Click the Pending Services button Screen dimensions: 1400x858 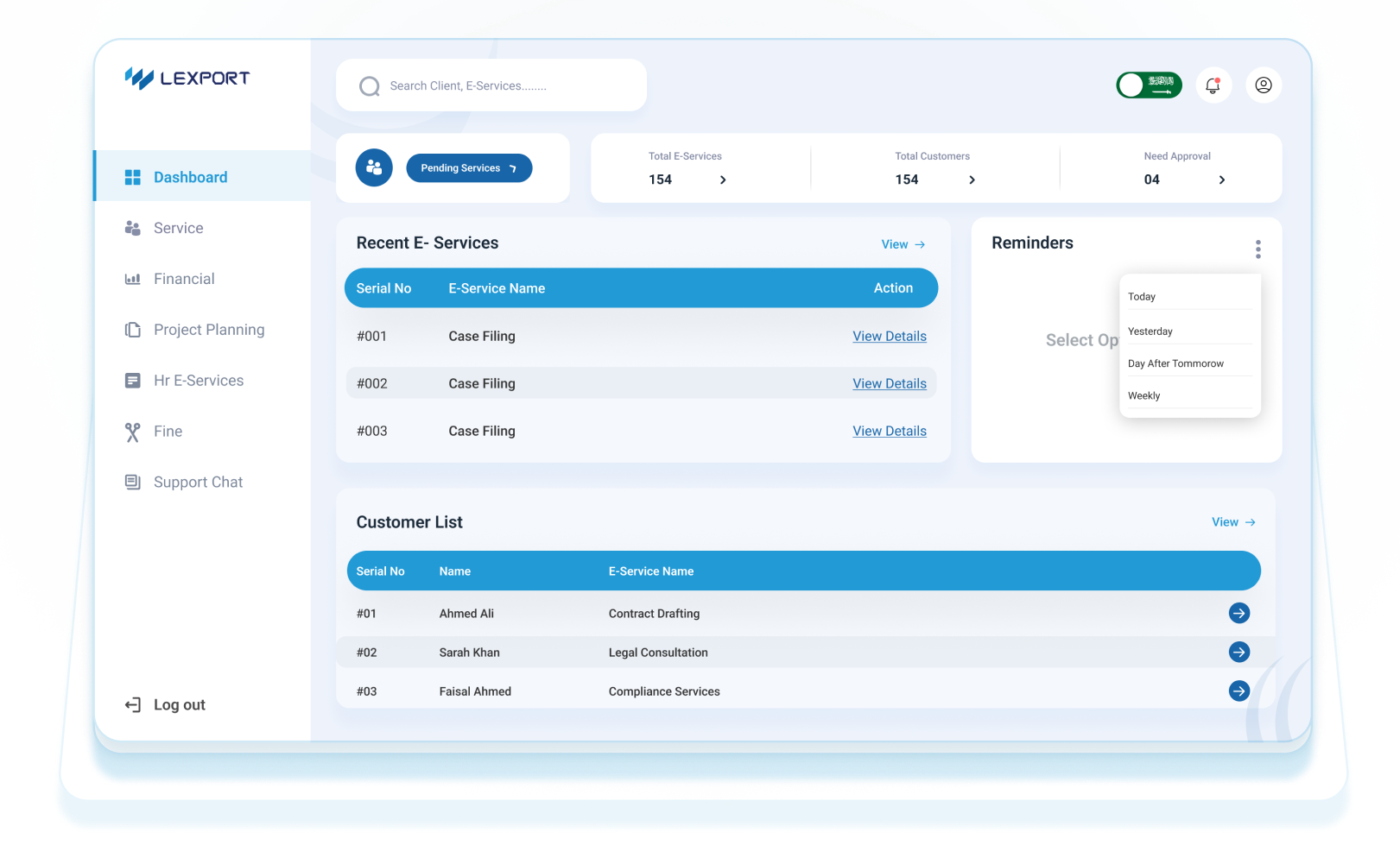[x=469, y=168]
